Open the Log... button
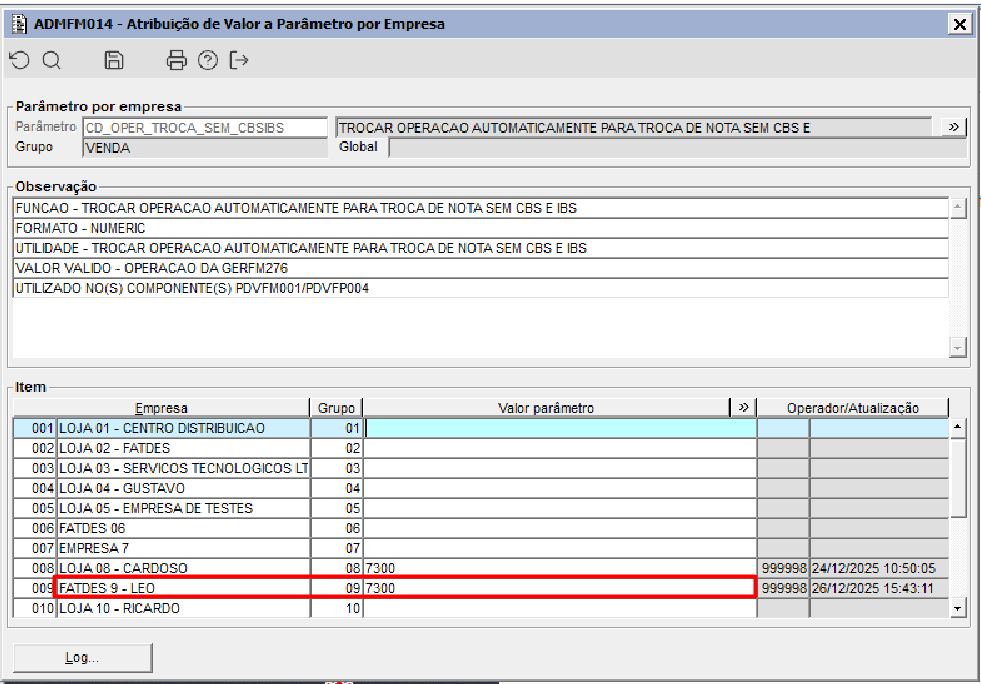 point(83,658)
